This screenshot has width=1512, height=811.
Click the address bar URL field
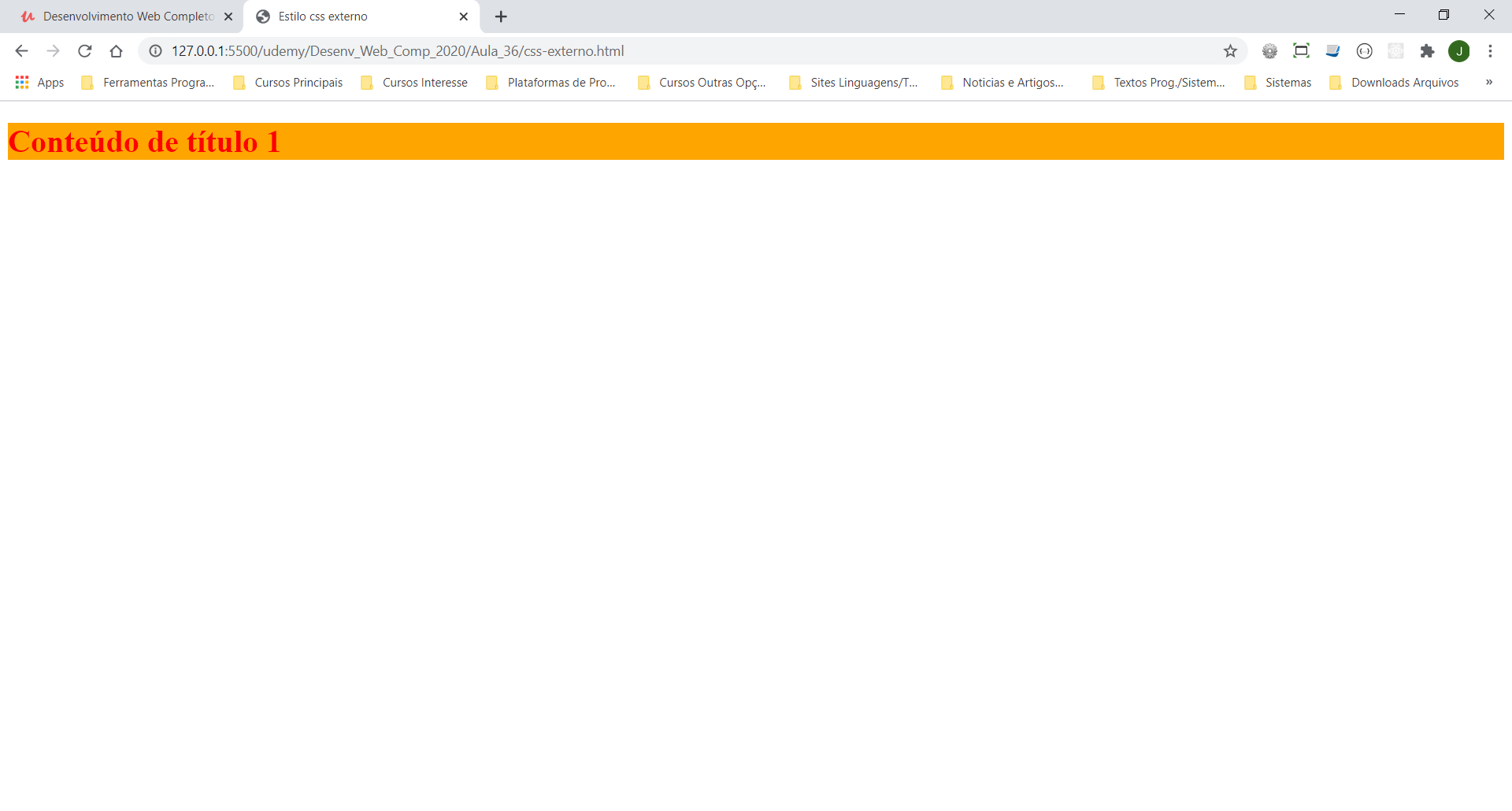click(693, 51)
